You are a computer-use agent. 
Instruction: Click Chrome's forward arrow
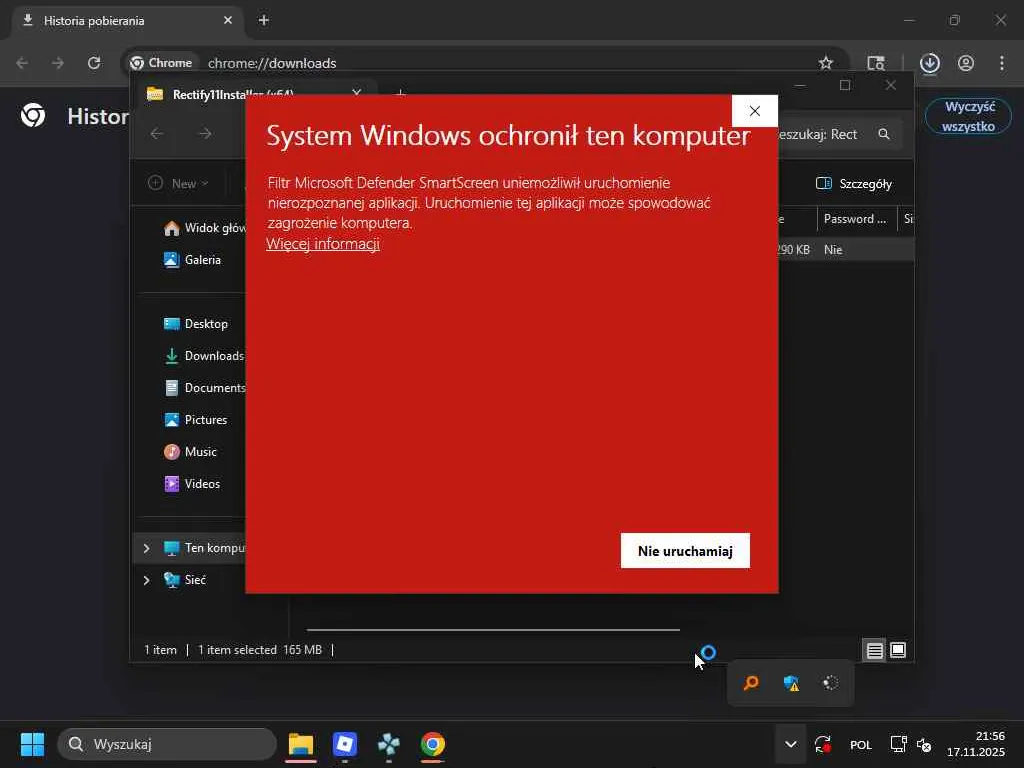[x=58, y=63]
